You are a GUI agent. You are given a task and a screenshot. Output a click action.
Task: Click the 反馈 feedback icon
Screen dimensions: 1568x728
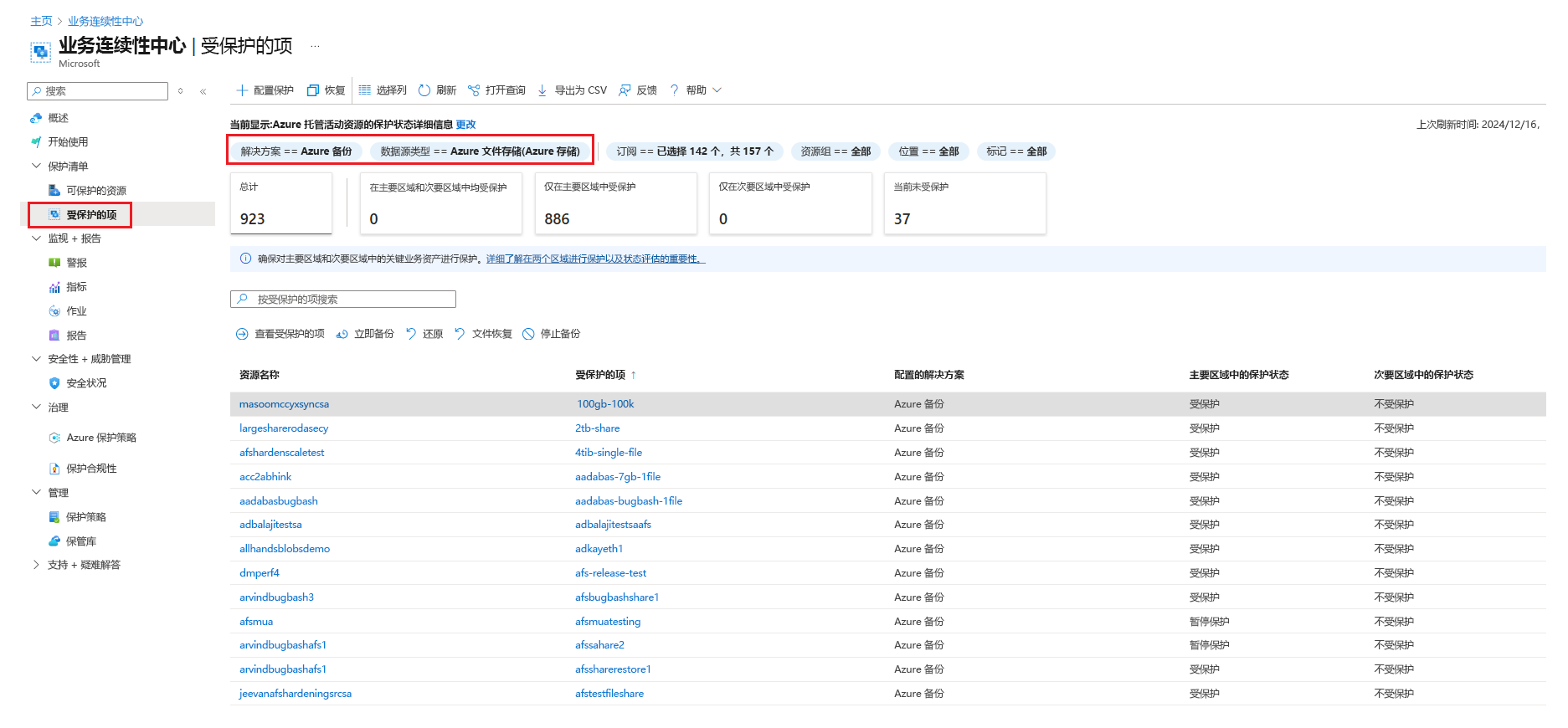pyautogui.click(x=625, y=90)
